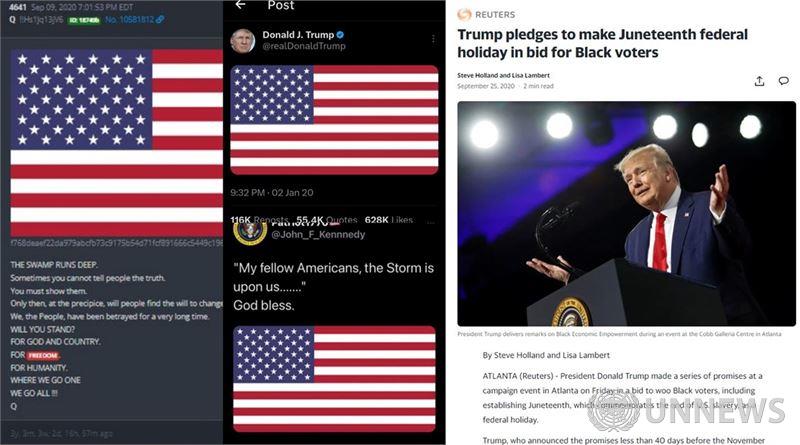Share the Reuters article via the share icon
The width and height of the screenshot is (800, 445).
[x=759, y=81]
